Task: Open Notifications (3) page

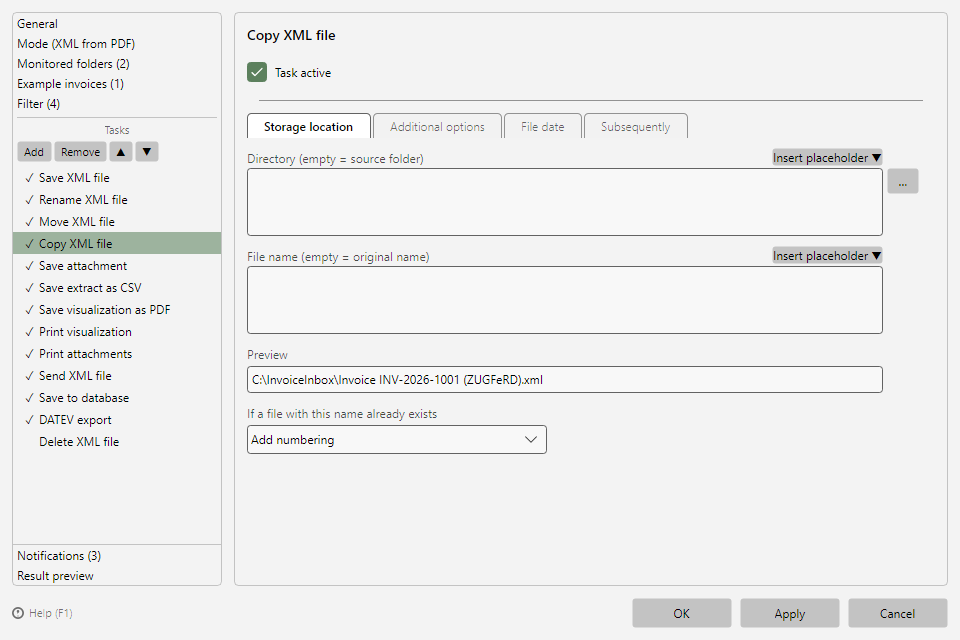Action: [x=59, y=556]
